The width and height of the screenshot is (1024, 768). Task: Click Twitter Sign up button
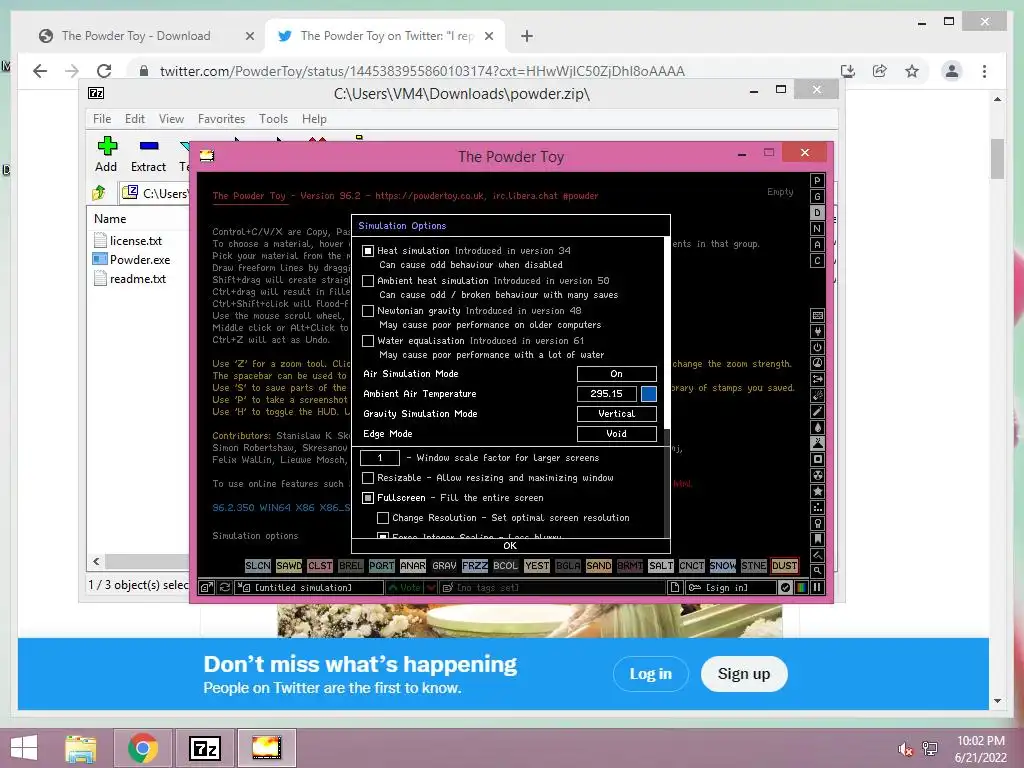point(744,674)
